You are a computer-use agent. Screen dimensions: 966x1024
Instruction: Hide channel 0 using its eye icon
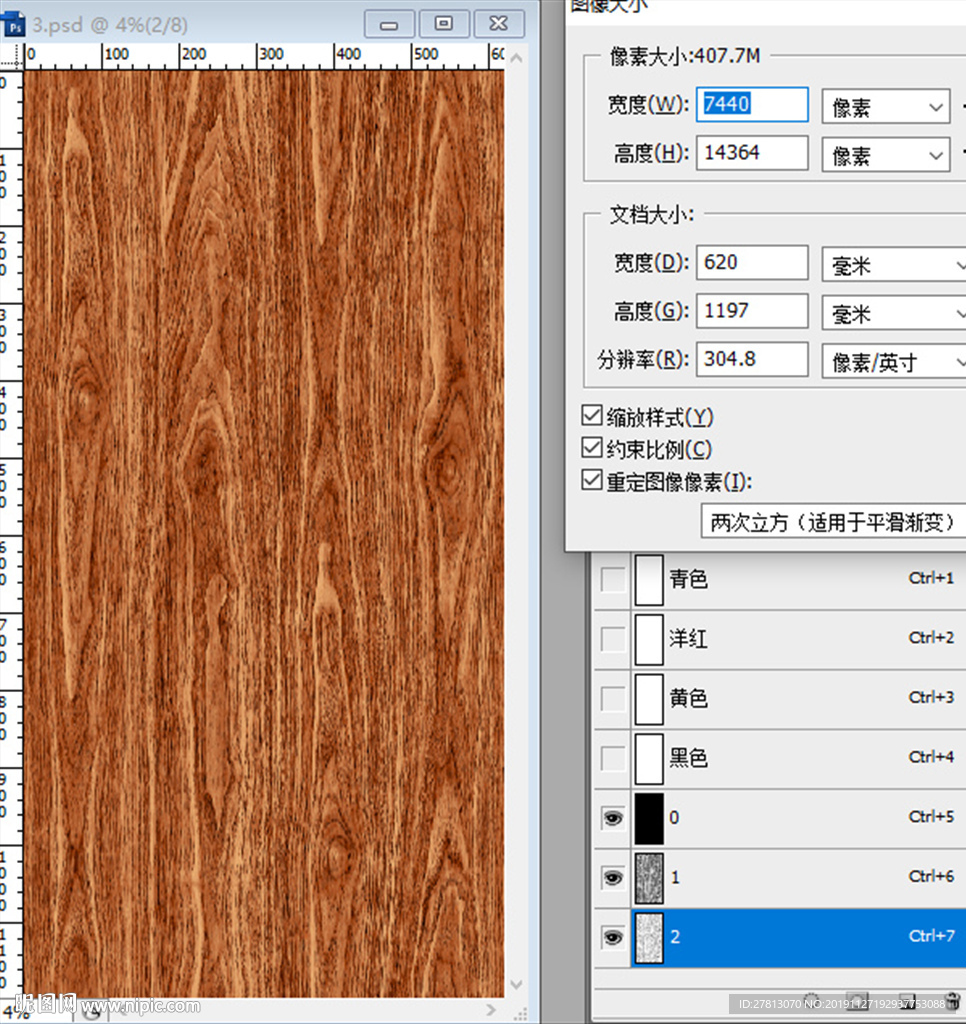tap(612, 819)
